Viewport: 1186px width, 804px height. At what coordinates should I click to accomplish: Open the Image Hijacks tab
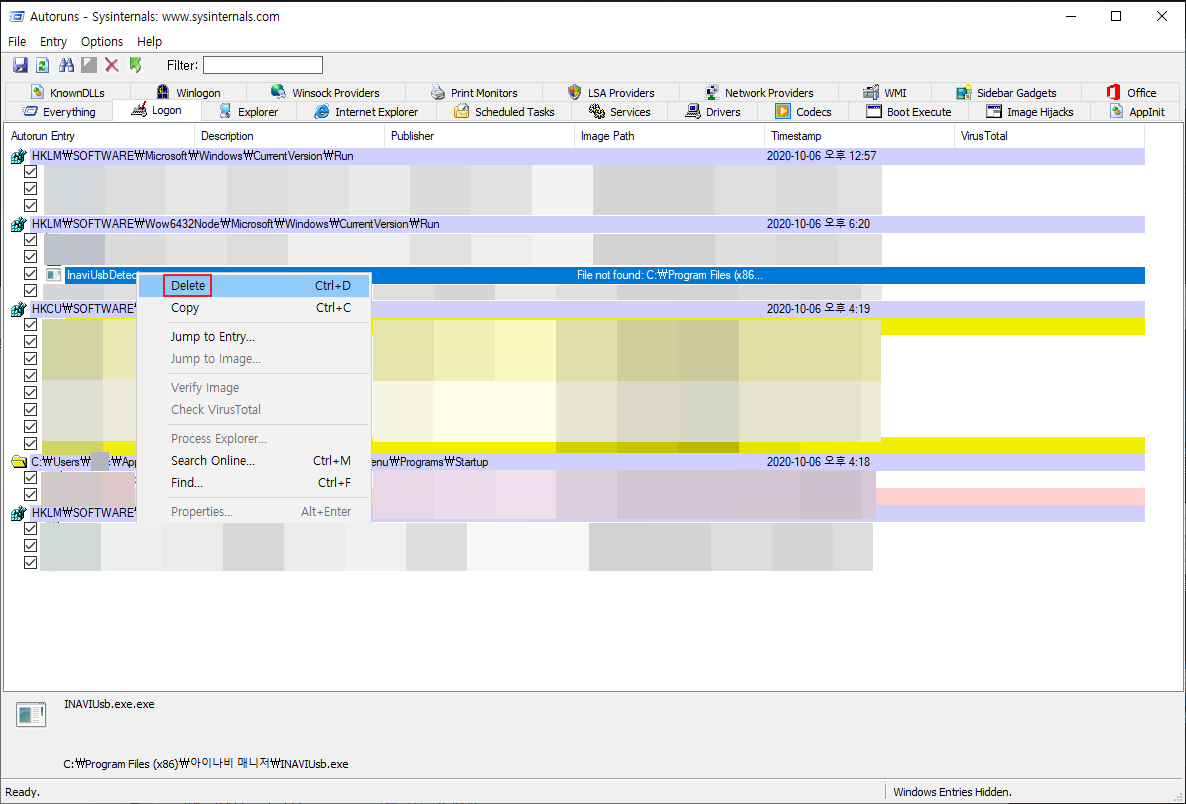click(x=1029, y=112)
